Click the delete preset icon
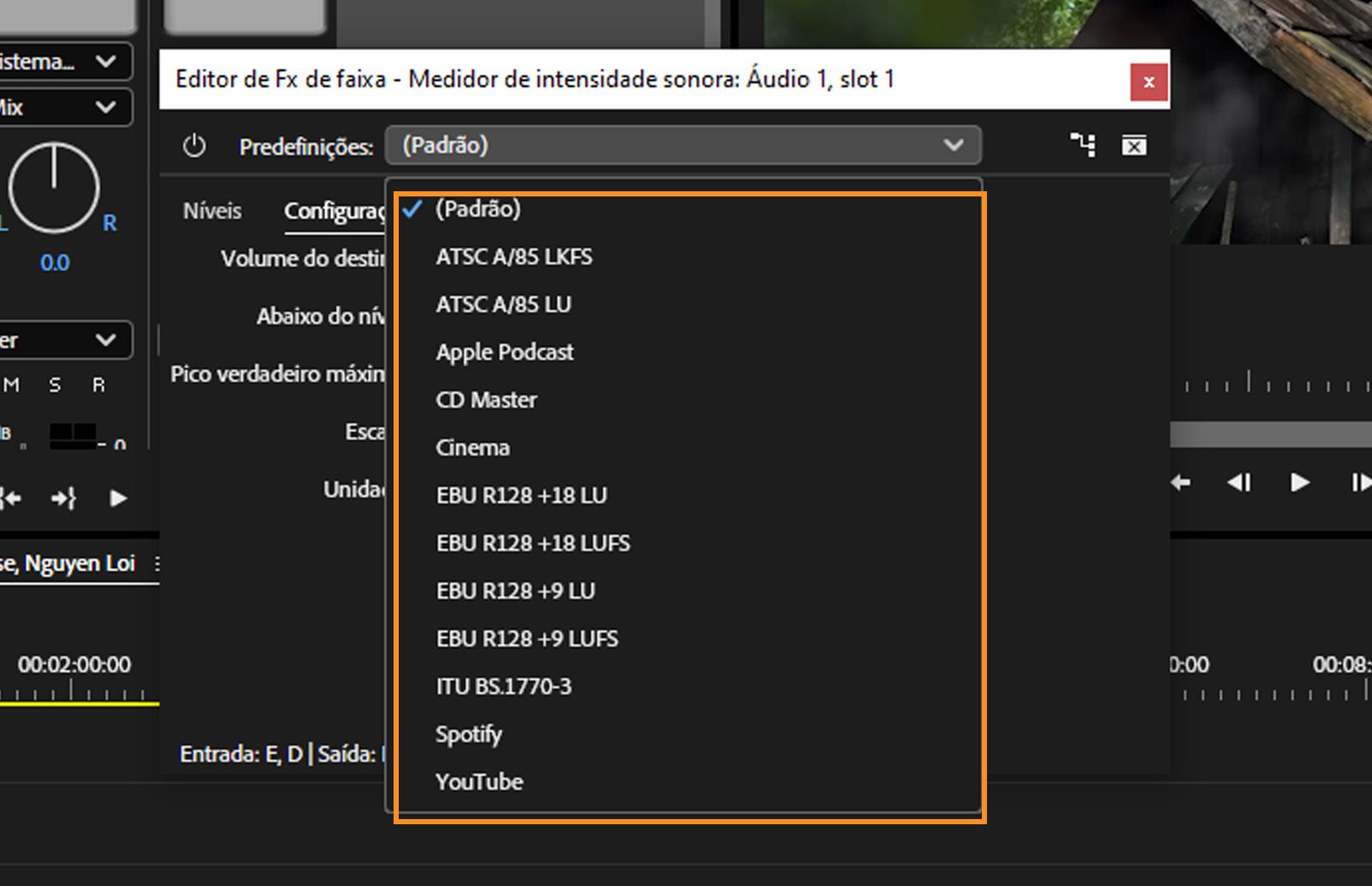 coord(1134,146)
